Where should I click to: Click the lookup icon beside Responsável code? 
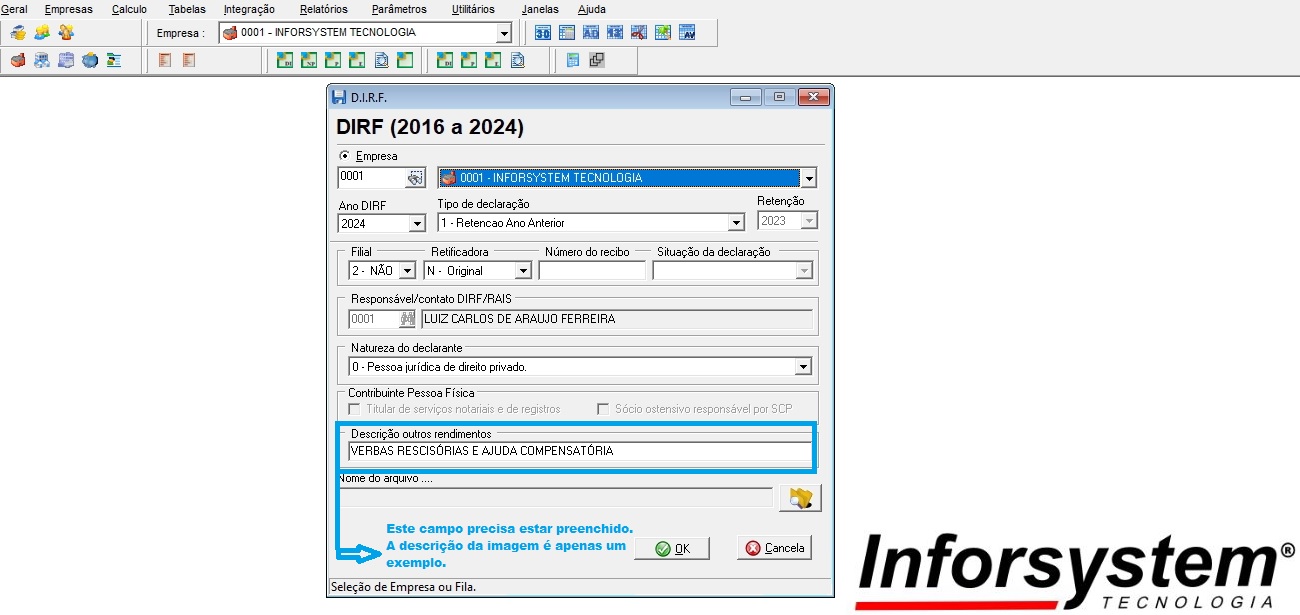408,319
